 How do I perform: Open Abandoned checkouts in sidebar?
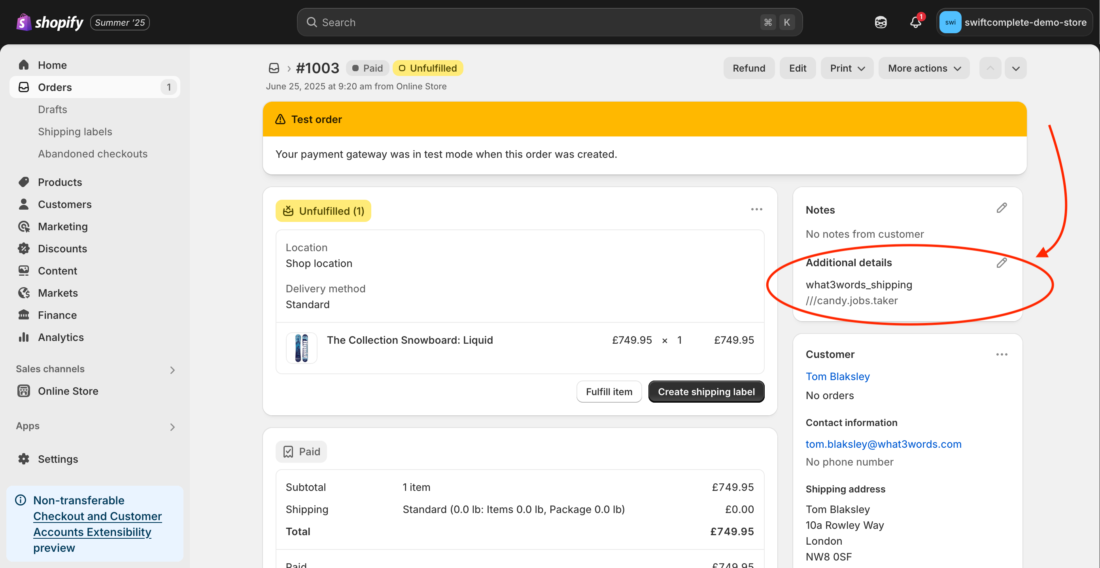(x=93, y=154)
